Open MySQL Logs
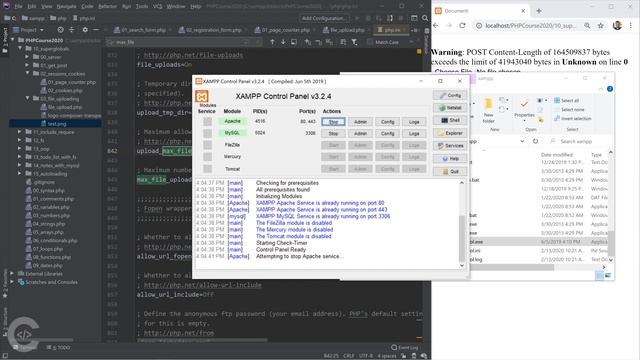 pos(414,133)
